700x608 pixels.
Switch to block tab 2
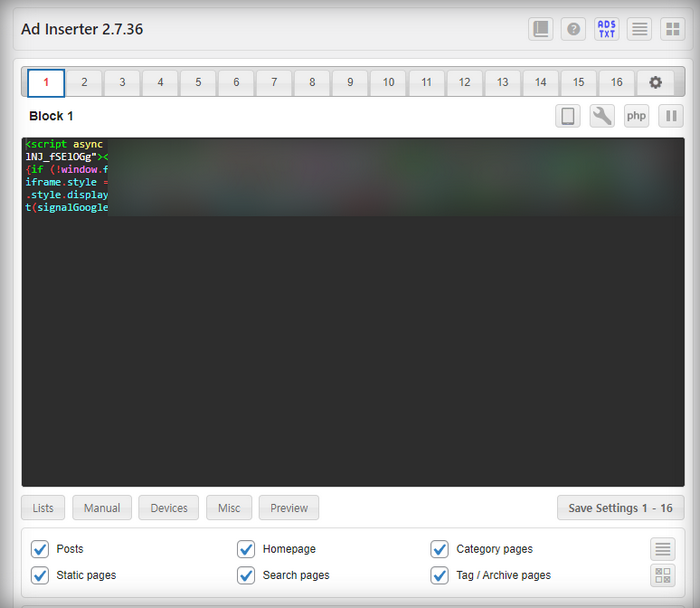click(x=84, y=83)
